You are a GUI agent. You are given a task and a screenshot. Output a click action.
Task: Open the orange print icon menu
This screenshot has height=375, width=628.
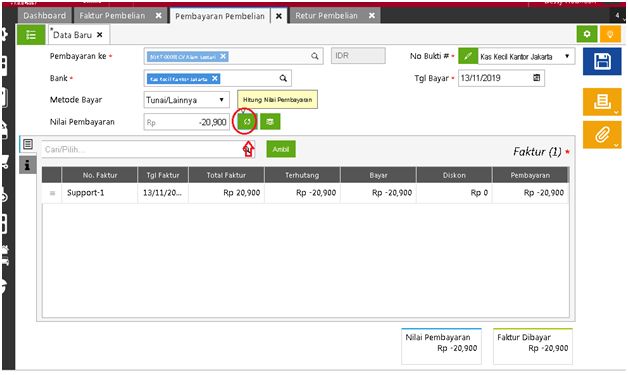602,102
